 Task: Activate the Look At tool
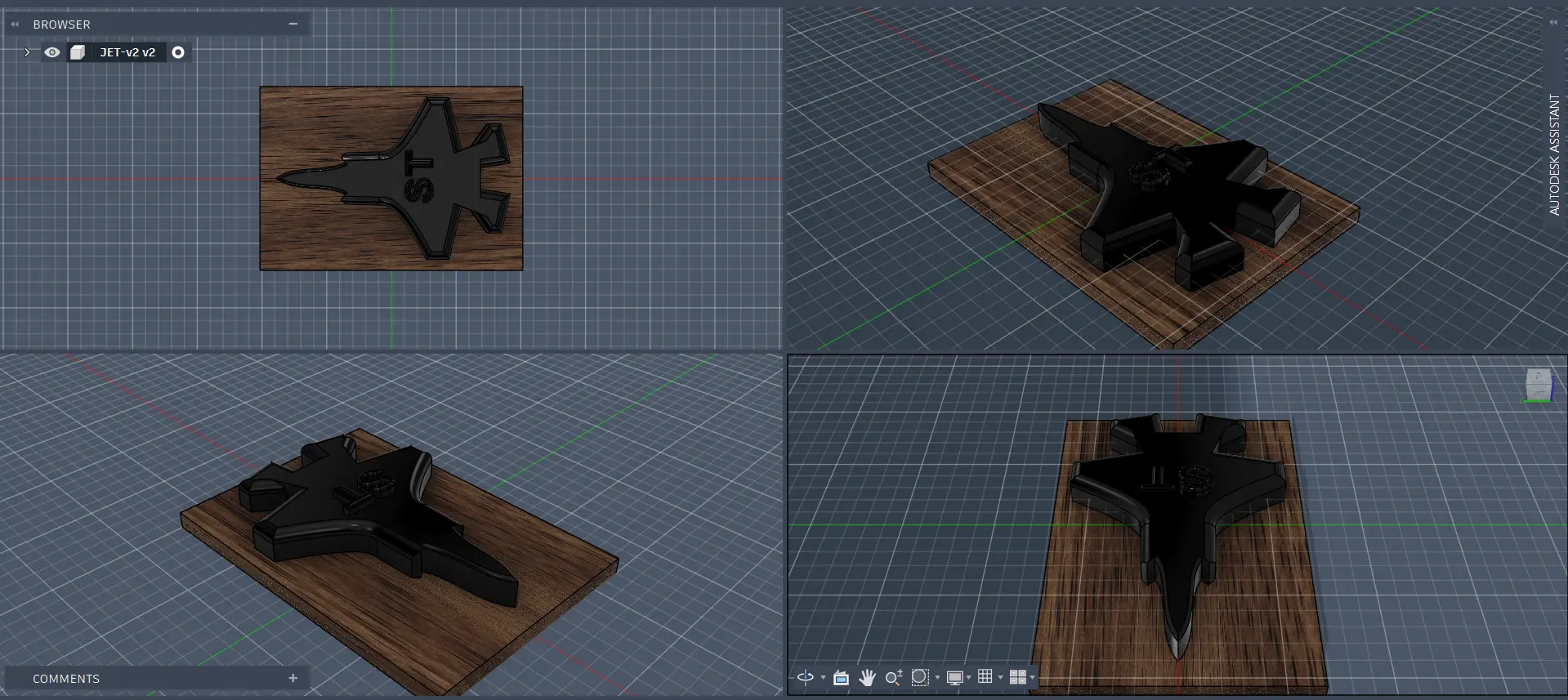(841, 677)
